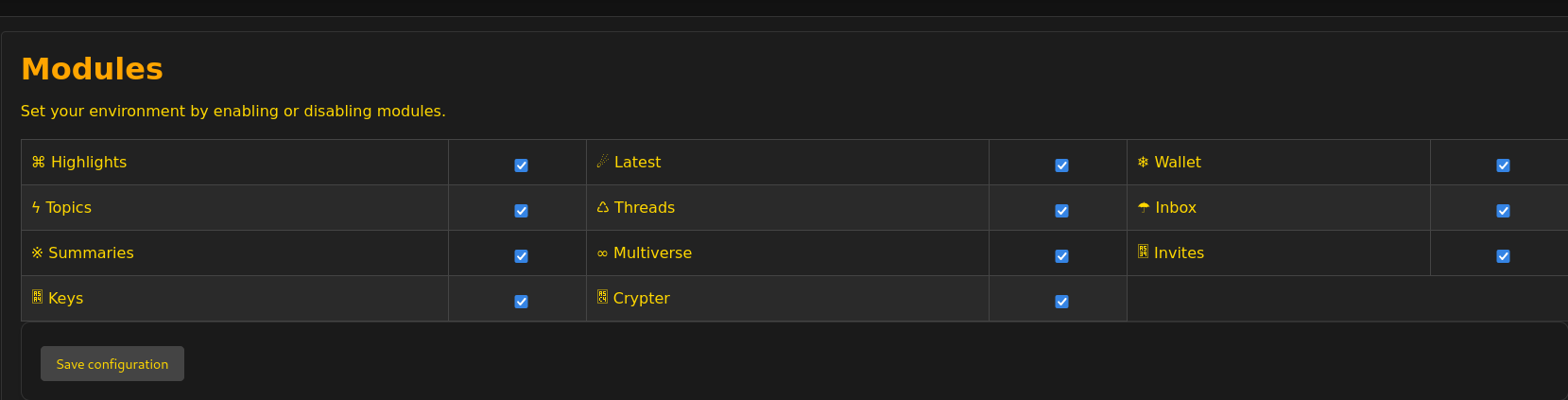Uncheck the Topics module
The width and height of the screenshot is (1568, 400).
[521, 211]
